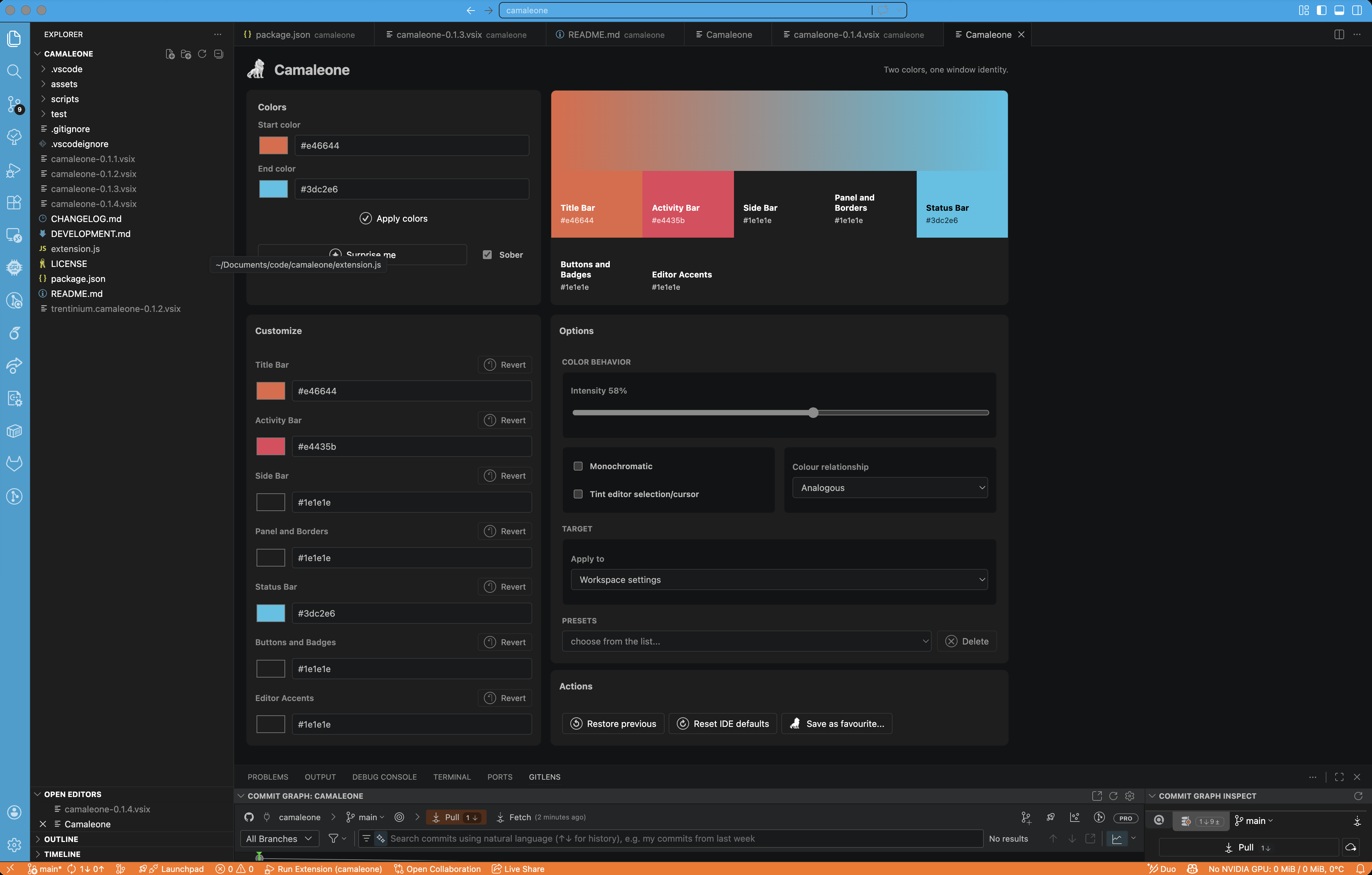Click the Commit Graph search commits field
The height and width of the screenshot is (875, 1372).
pyautogui.click(x=671, y=838)
